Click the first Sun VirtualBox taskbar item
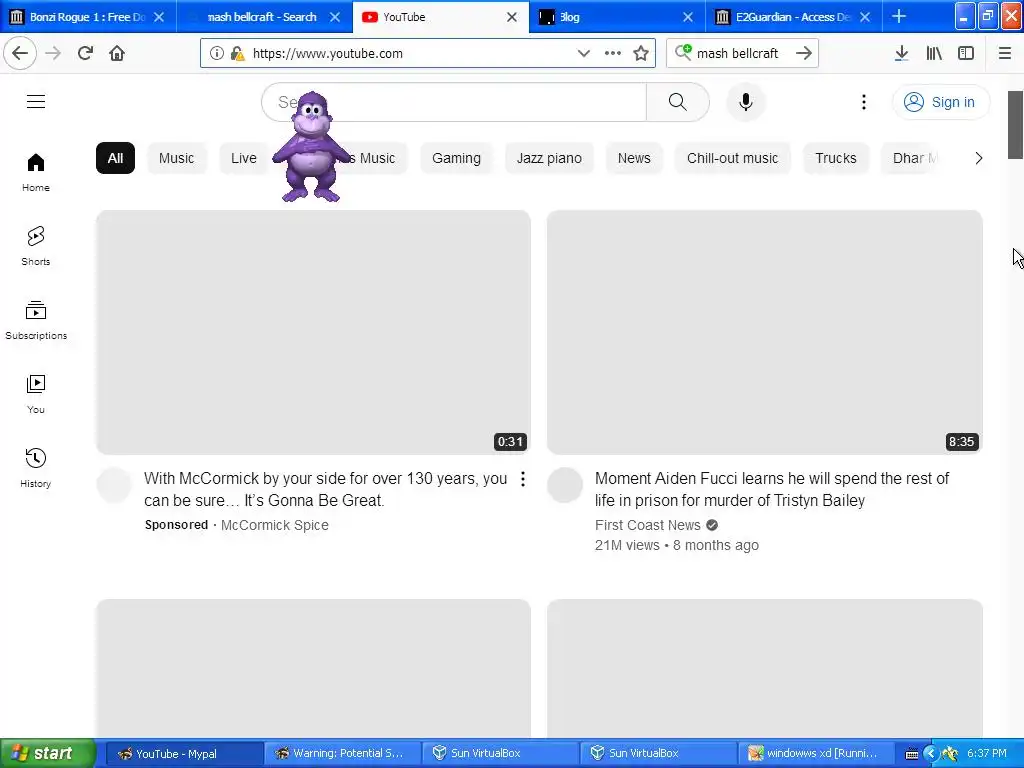Image resolution: width=1024 pixels, height=768 pixels. (x=499, y=753)
